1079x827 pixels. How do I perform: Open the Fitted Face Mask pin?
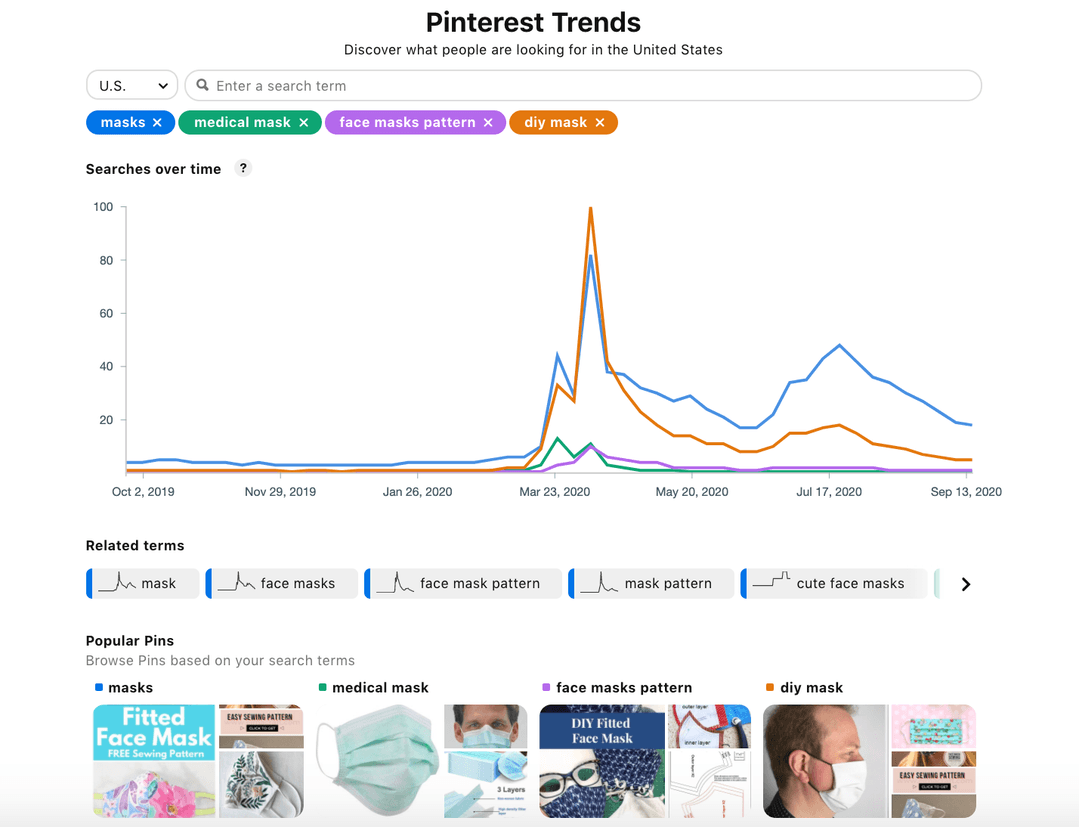[x=154, y=760]
